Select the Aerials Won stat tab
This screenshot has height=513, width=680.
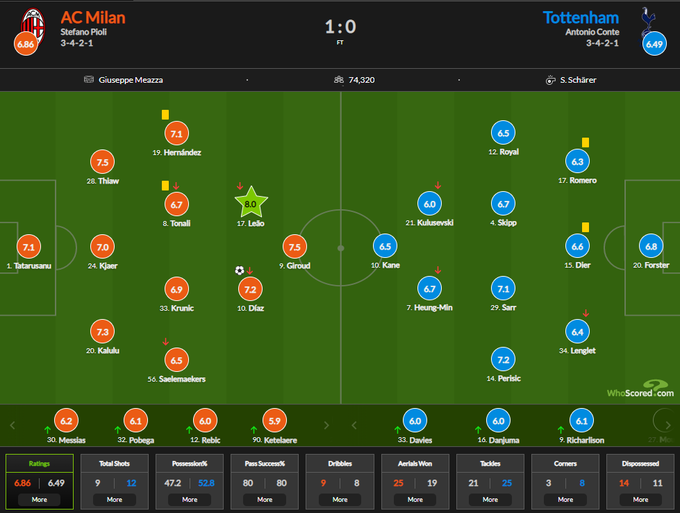point(415,464)
